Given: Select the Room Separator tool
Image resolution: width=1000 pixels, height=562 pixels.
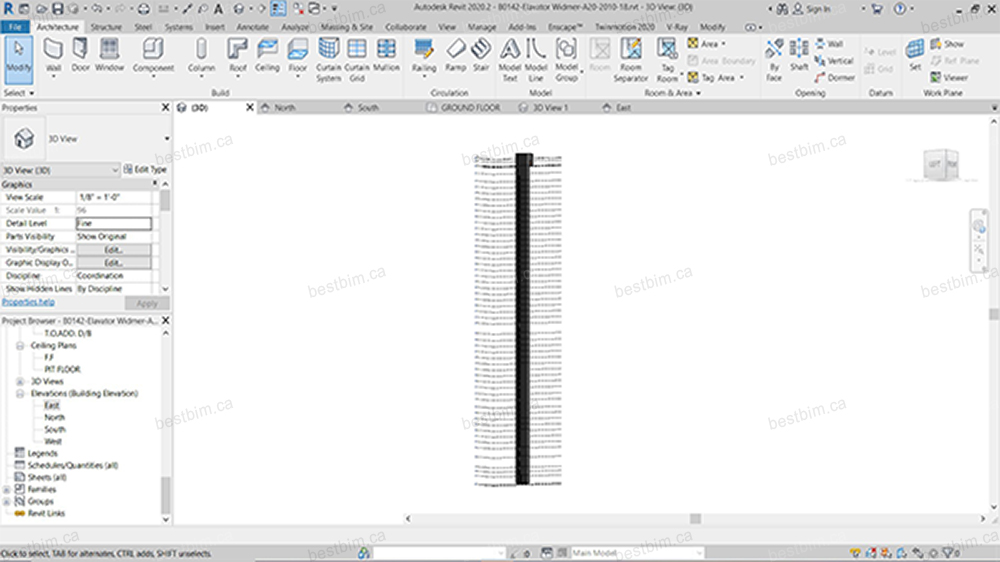Looking at the screenshot, I should 631,58.
